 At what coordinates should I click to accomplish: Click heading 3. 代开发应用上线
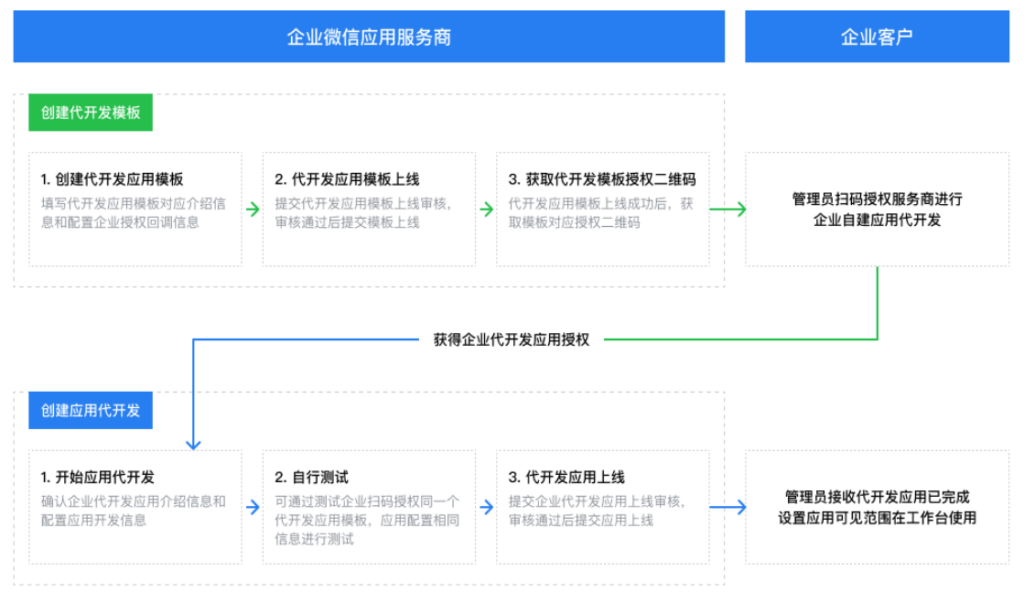click(x=566, y=477)
